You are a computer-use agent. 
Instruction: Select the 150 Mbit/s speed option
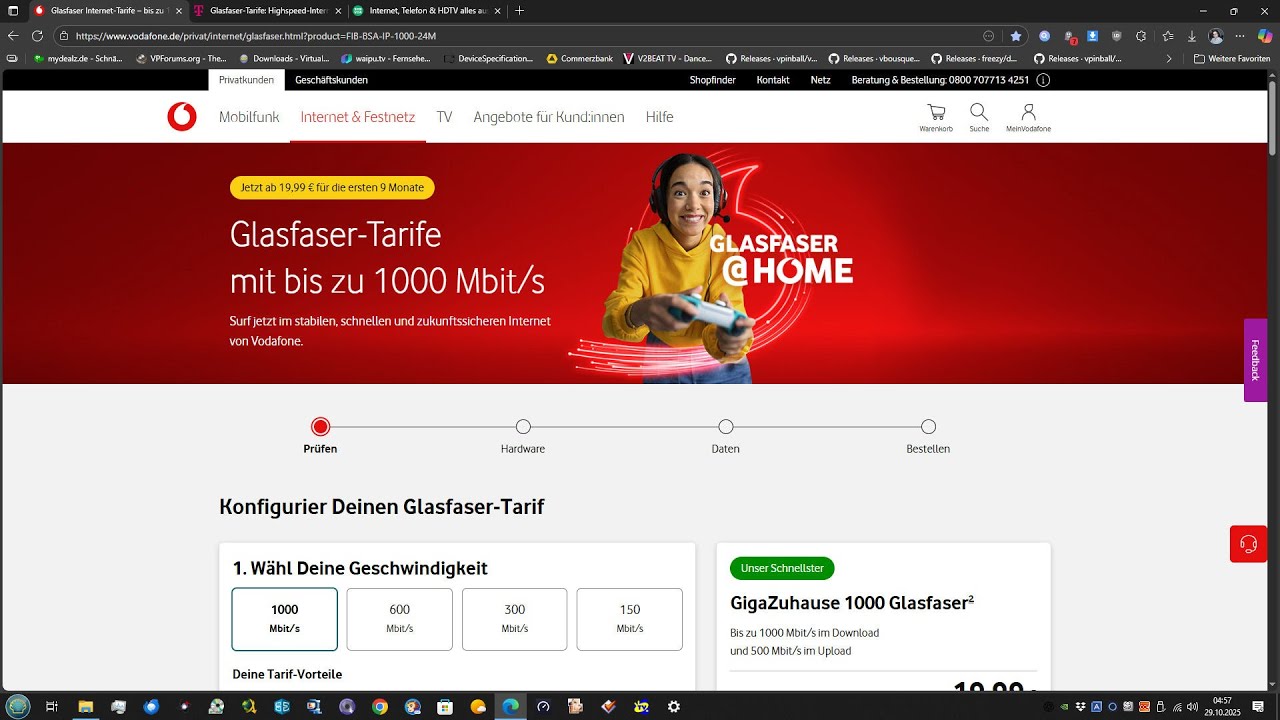click(x=629, y=619)
